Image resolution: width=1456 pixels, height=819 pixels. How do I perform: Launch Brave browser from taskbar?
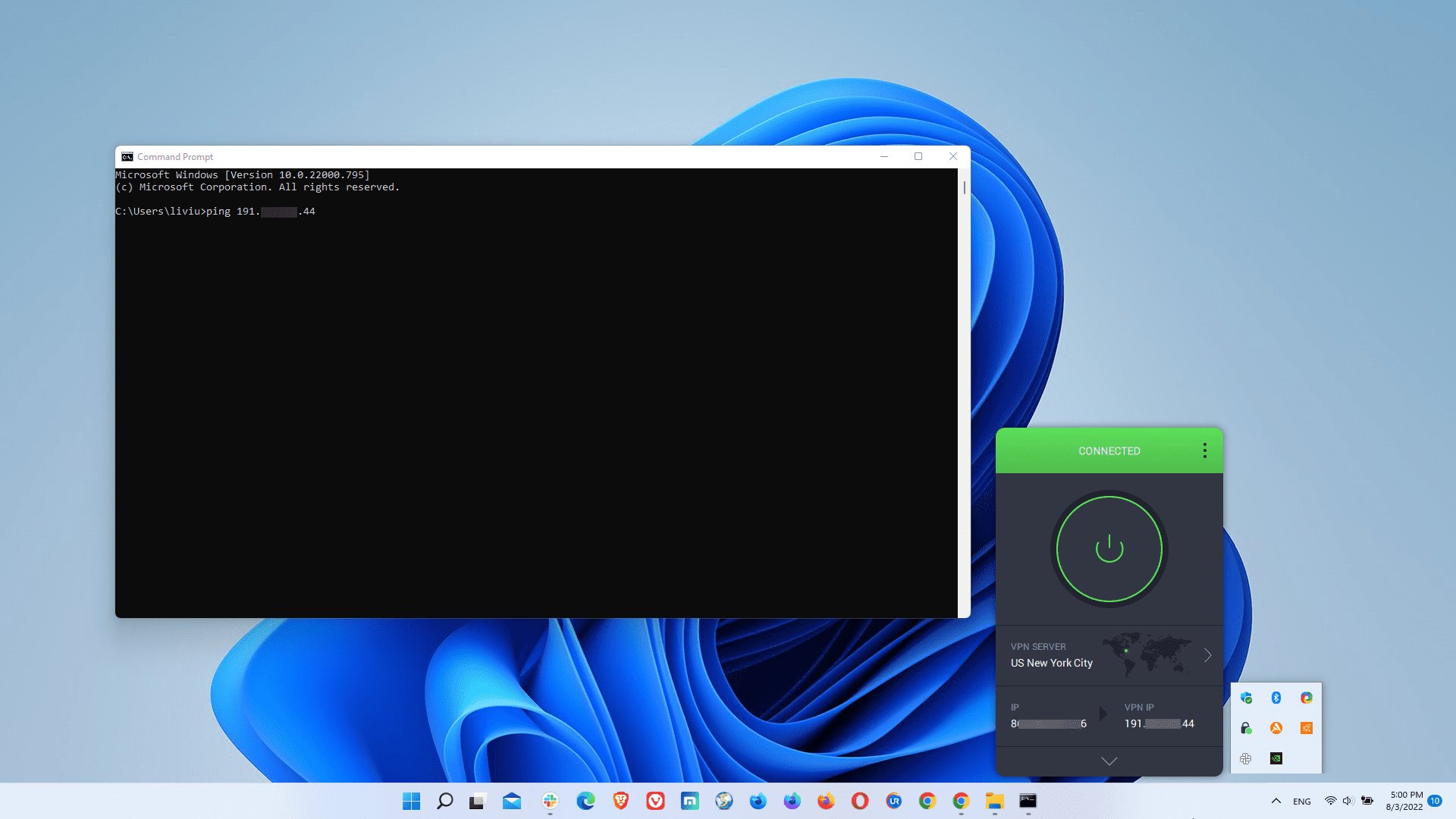(x=621, y=801)
